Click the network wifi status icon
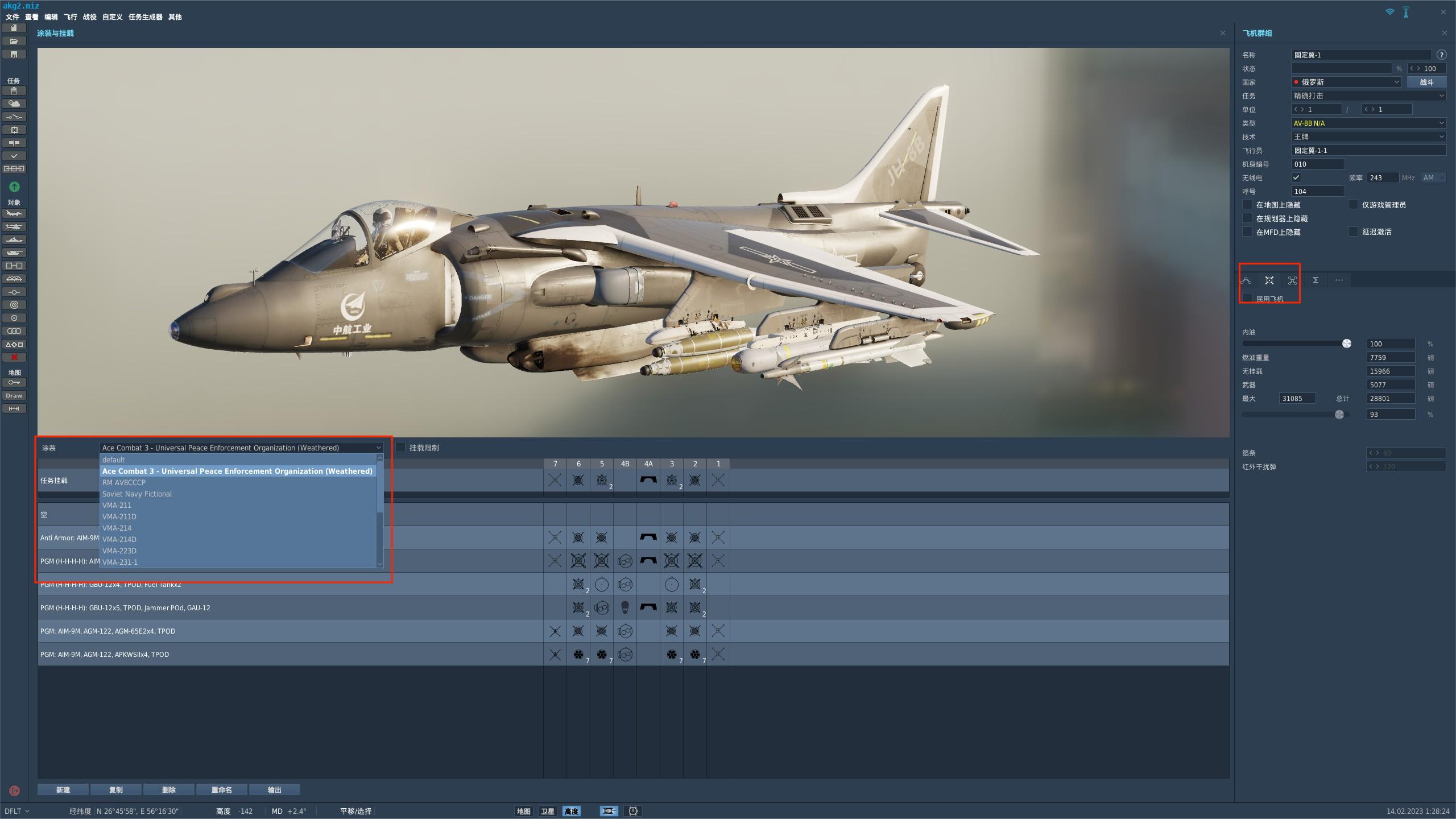This screenshot has width=1456, height=819. tap(1389, 12)
